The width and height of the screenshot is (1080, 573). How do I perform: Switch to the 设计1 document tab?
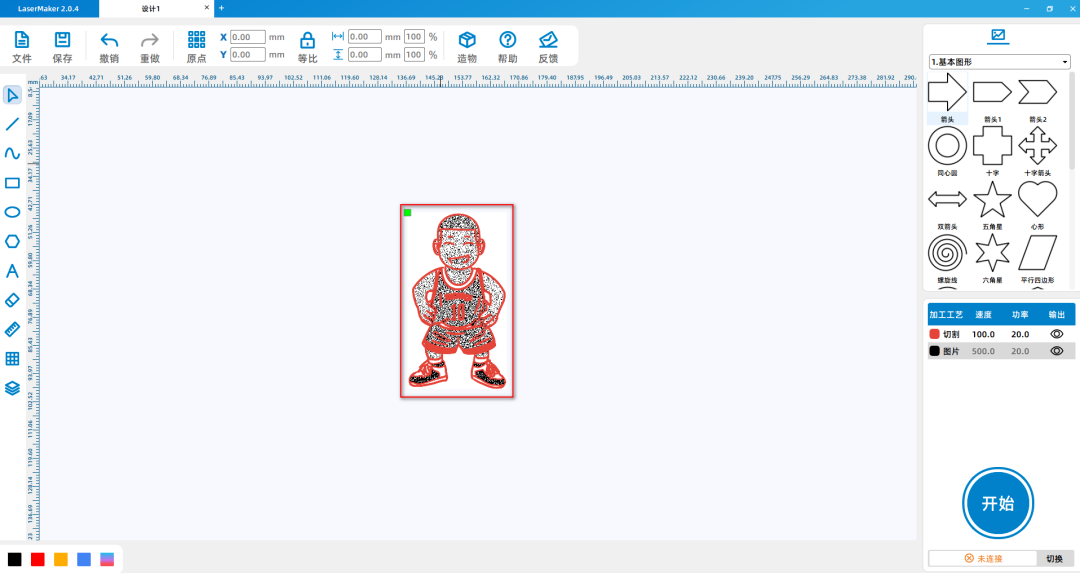150,8
